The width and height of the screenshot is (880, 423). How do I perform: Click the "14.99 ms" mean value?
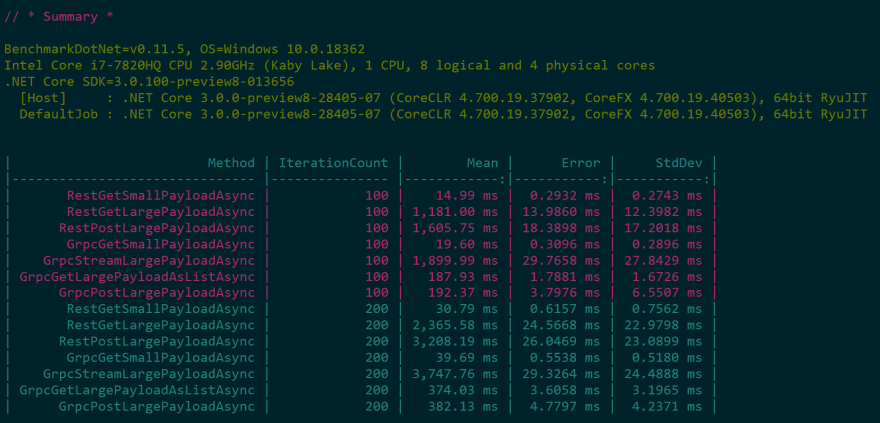pos(467,196)
